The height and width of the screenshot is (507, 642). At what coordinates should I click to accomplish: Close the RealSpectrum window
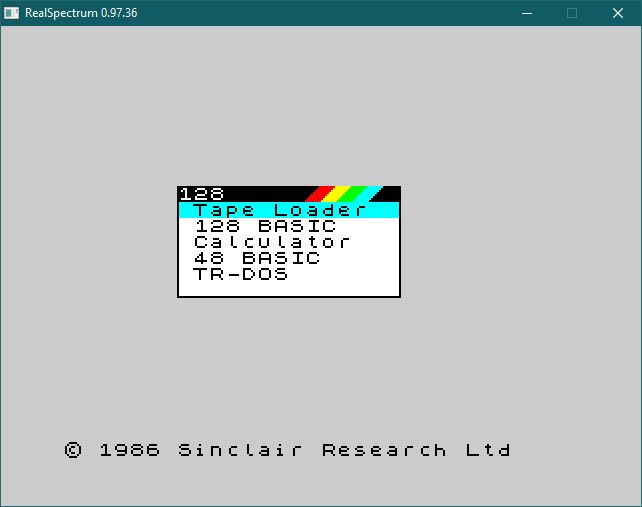[x=618, y=13]
